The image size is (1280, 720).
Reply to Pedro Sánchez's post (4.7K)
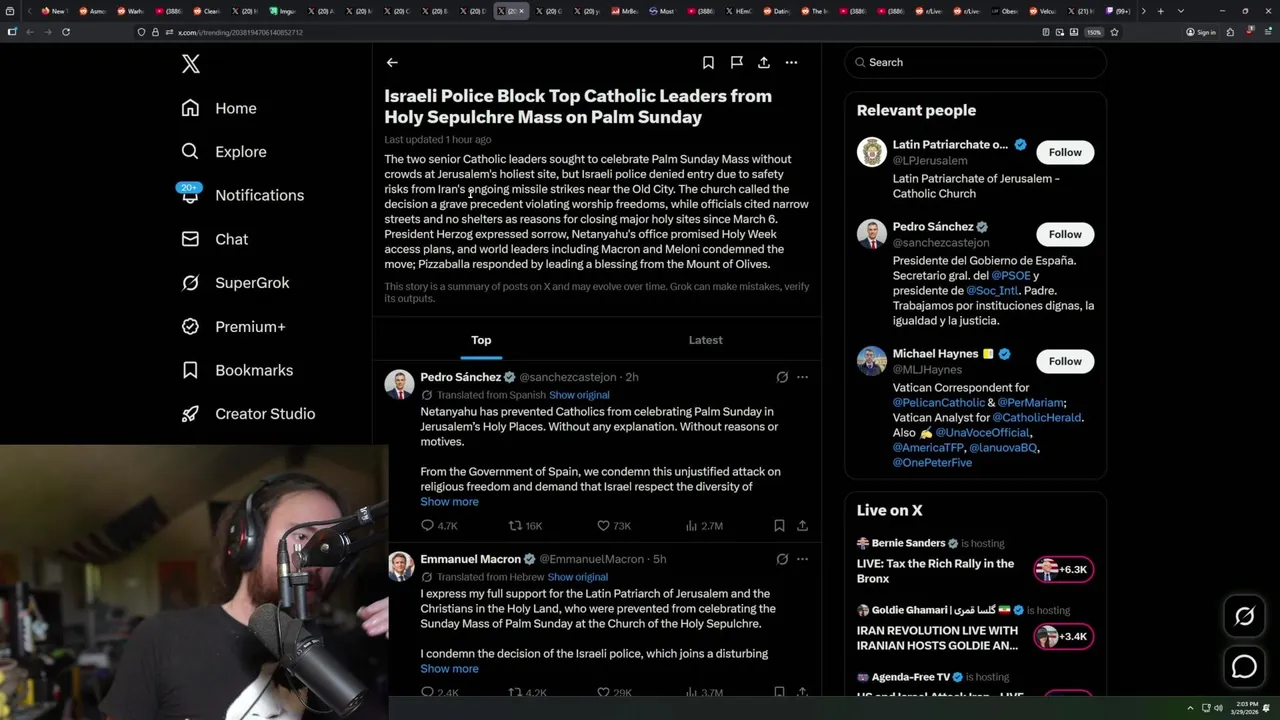[439, 525]
